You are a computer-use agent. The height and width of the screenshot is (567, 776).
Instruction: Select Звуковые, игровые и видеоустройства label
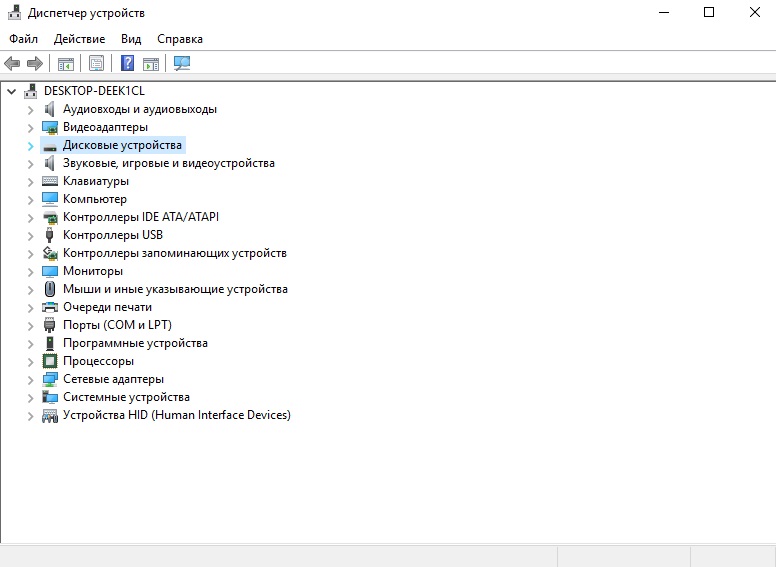click(168, 163)
